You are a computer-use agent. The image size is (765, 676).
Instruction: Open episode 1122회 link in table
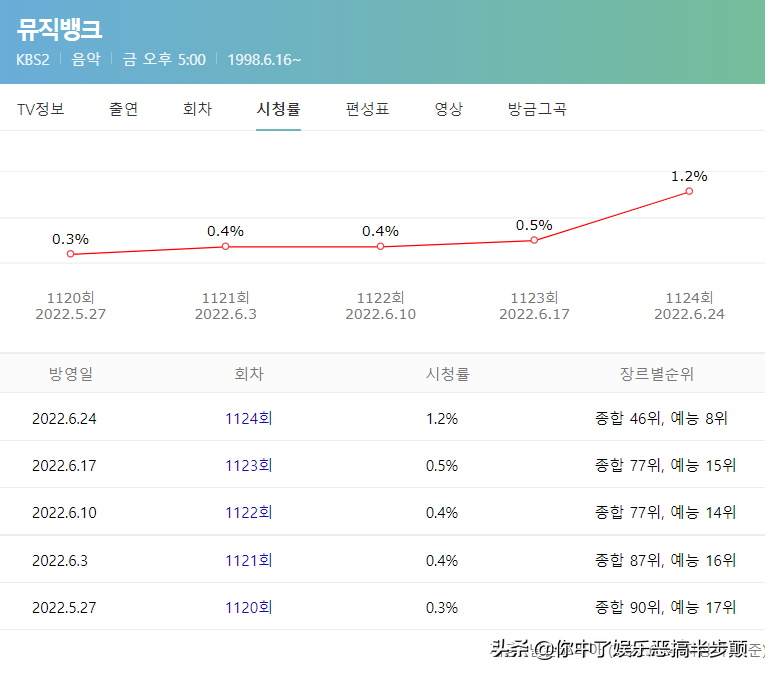(x=248, y=512)
